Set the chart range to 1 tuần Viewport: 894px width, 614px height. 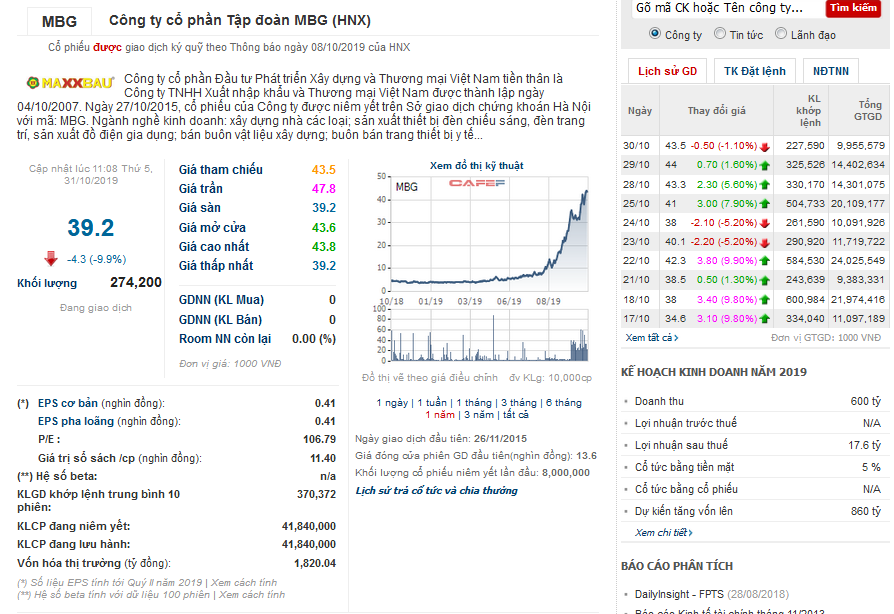(432, 403)
